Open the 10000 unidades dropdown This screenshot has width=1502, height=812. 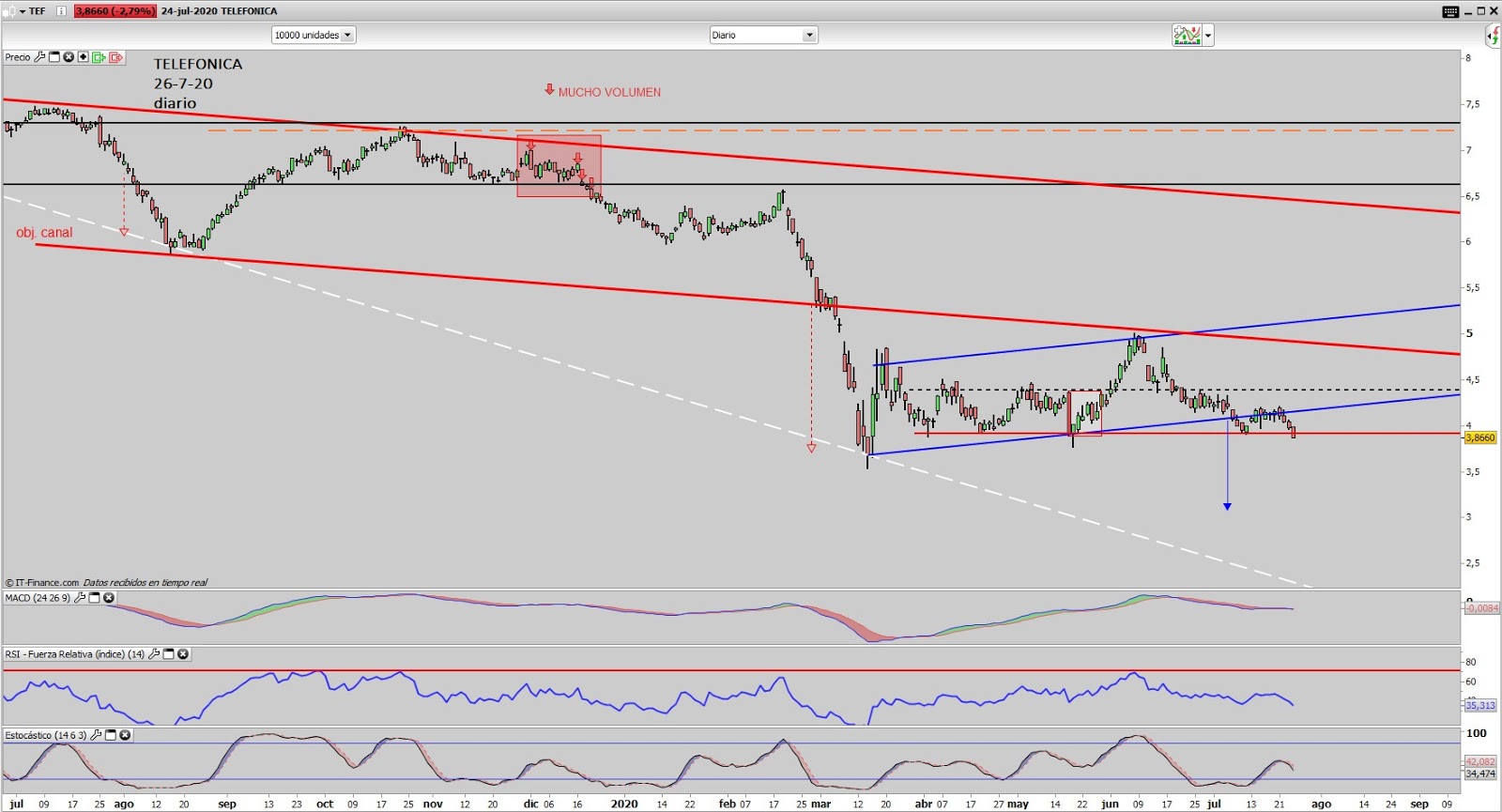pyautogui.click(x=314, y=35)
